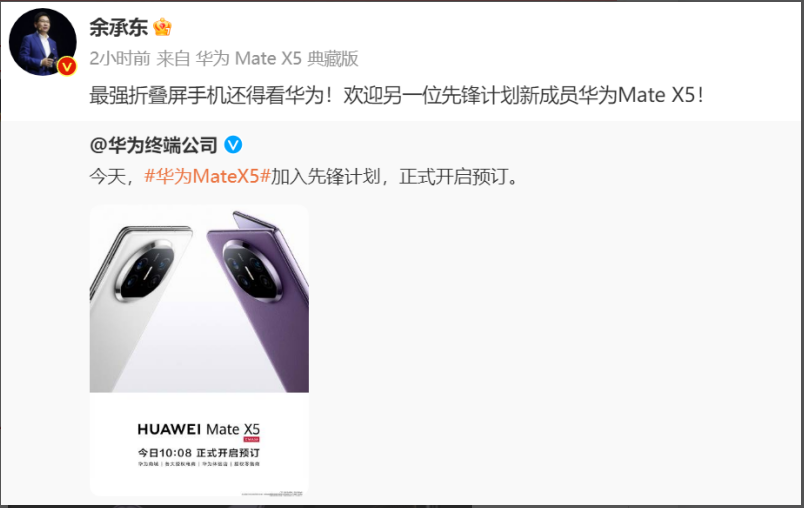This screenshot has width=804, height=508.
Task: Open the #华为MateX5# hashtag topic
Action: click(207, 176)
